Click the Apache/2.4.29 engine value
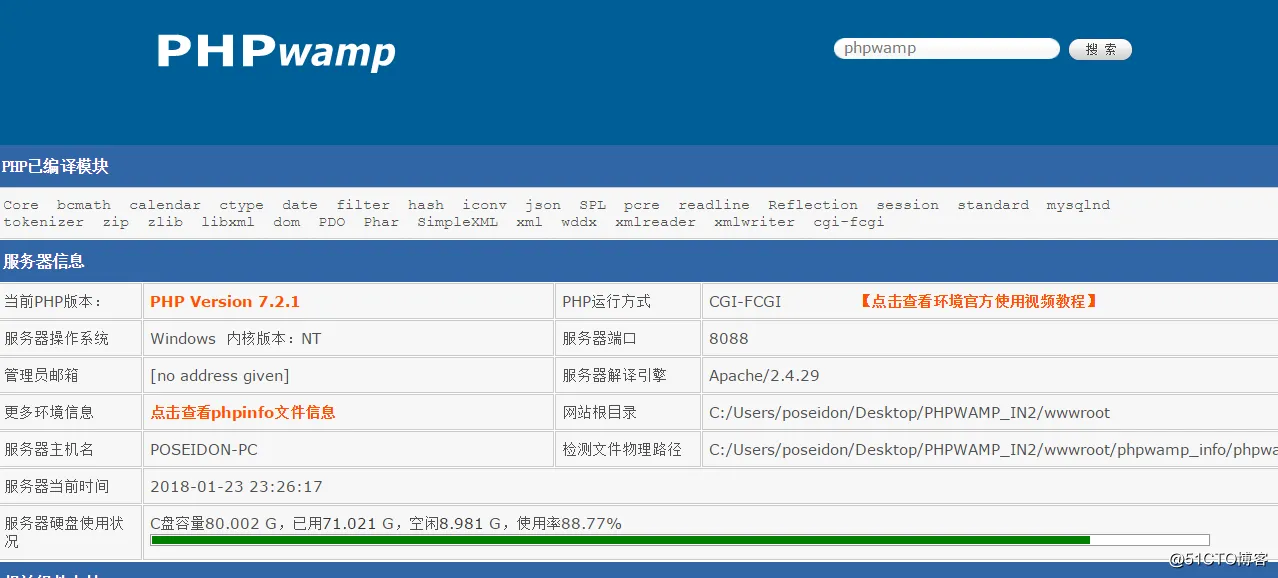Viewport: 1278px width, 578px height. [x=764, y=376]
